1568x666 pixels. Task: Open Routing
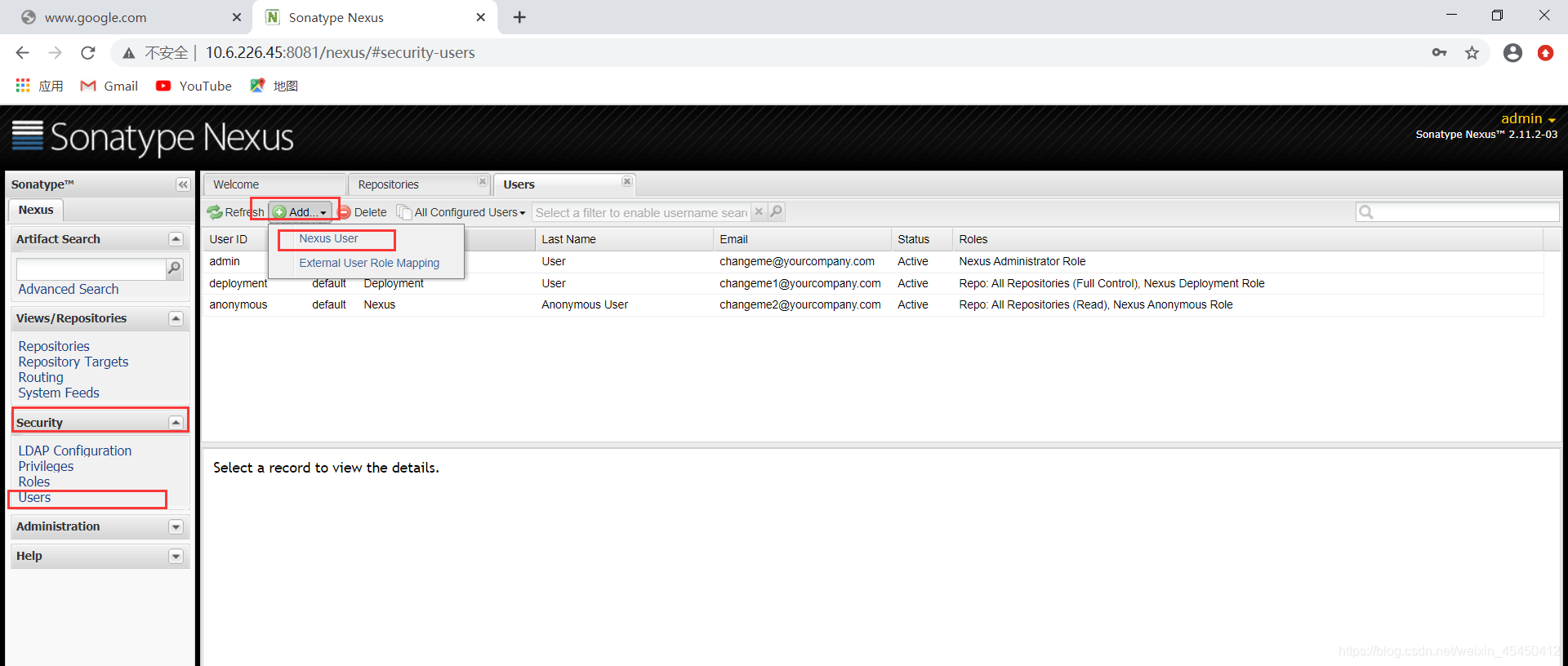click(x=41, y=377)
